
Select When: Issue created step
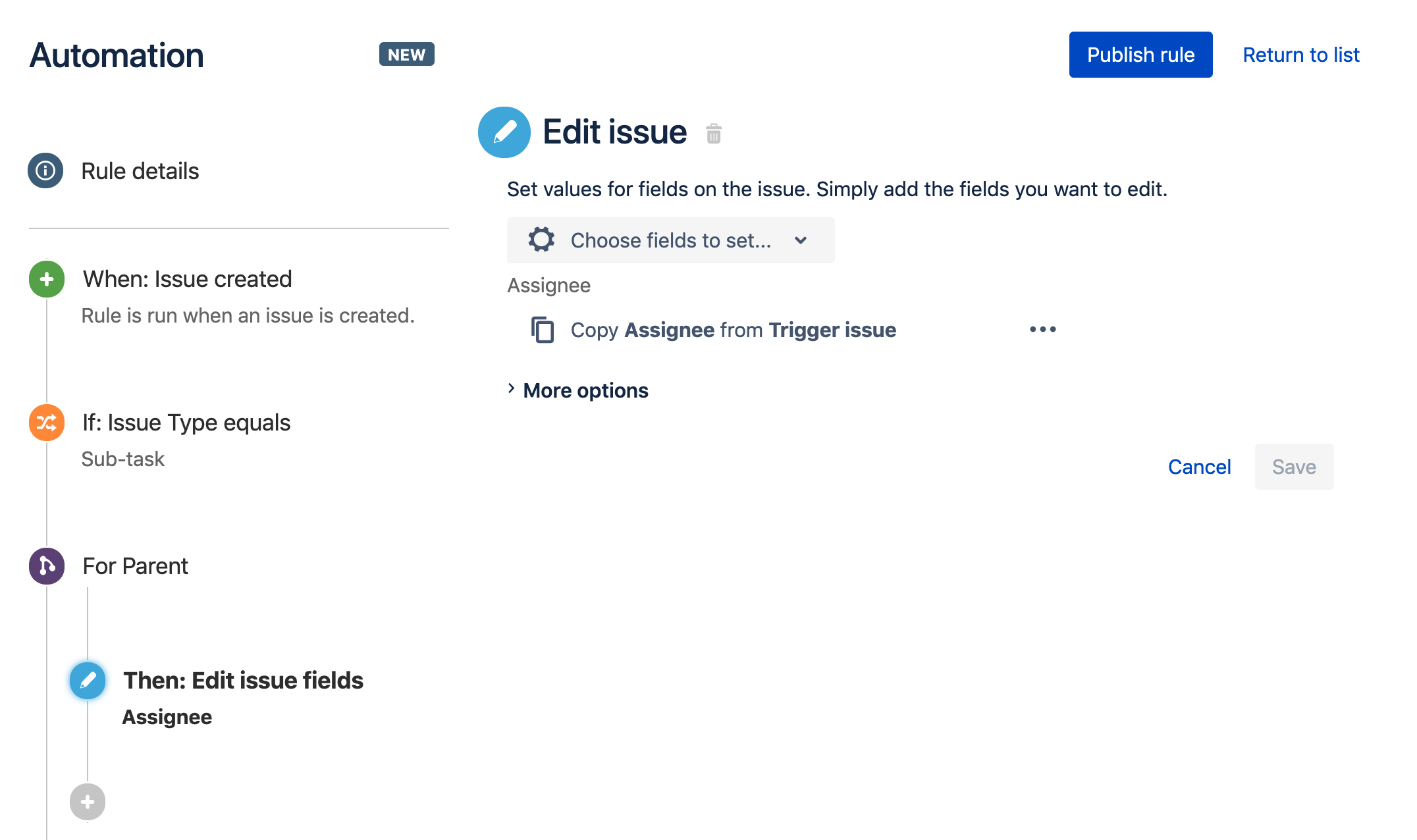pyautogui.click(x=188, y=279)
